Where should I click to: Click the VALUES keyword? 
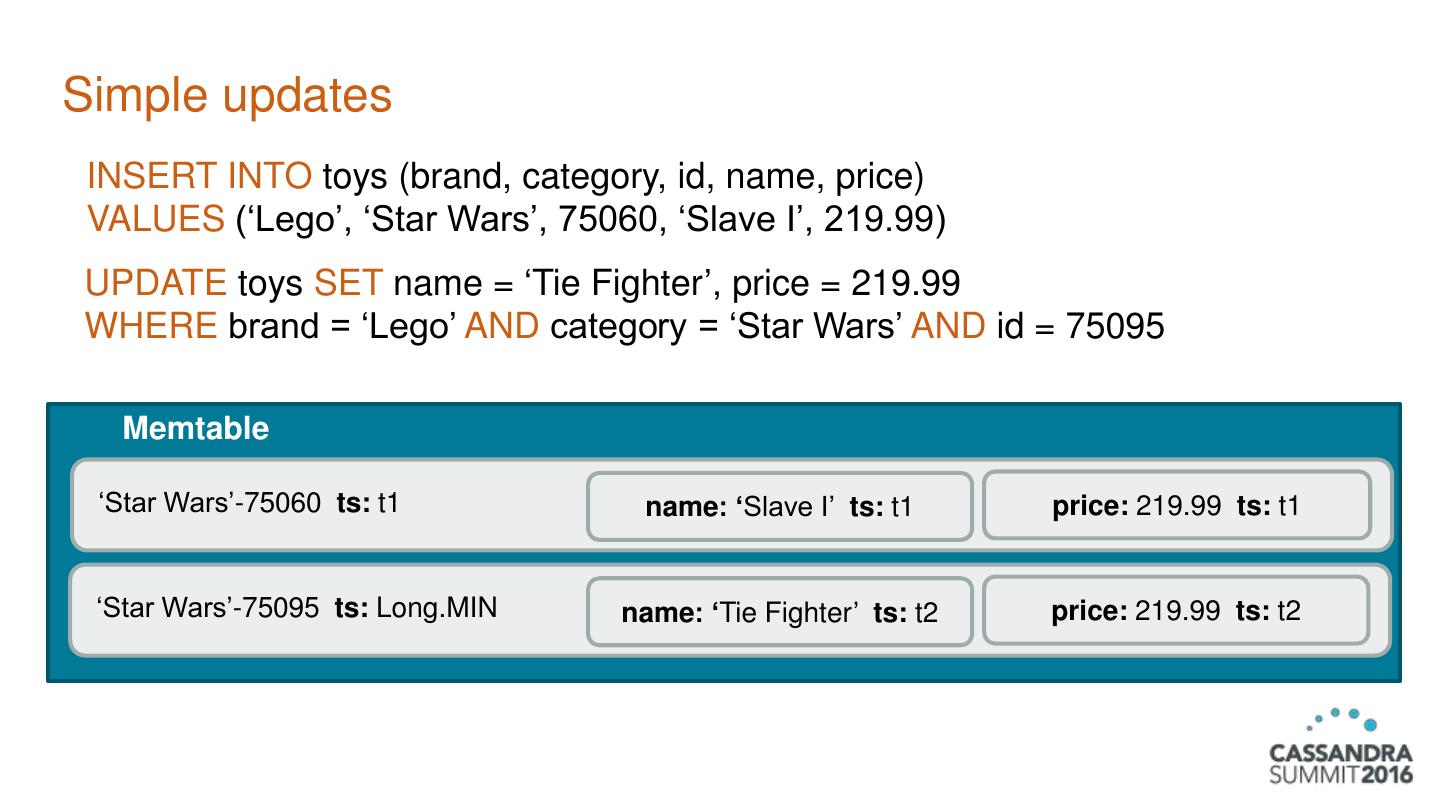click(156, 219)
